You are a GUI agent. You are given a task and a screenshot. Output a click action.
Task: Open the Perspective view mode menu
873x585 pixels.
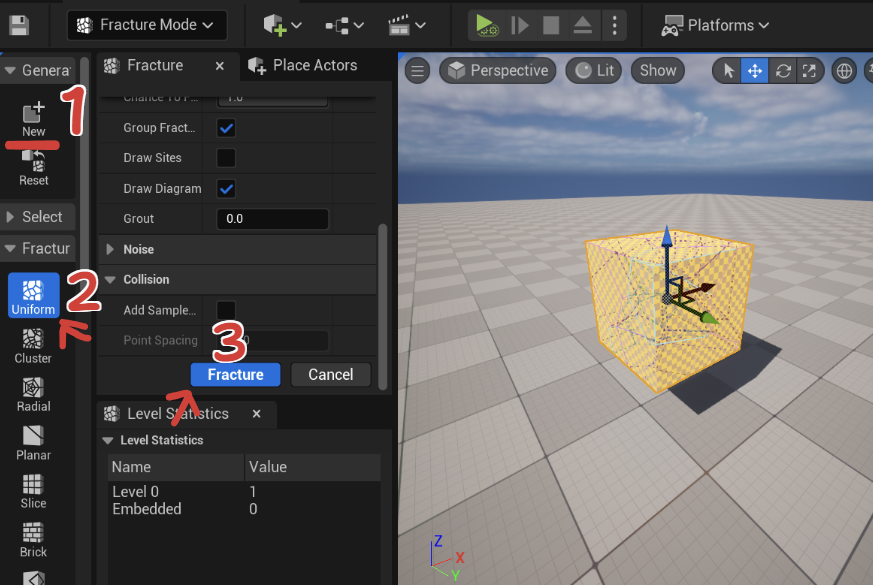point(498,71)
